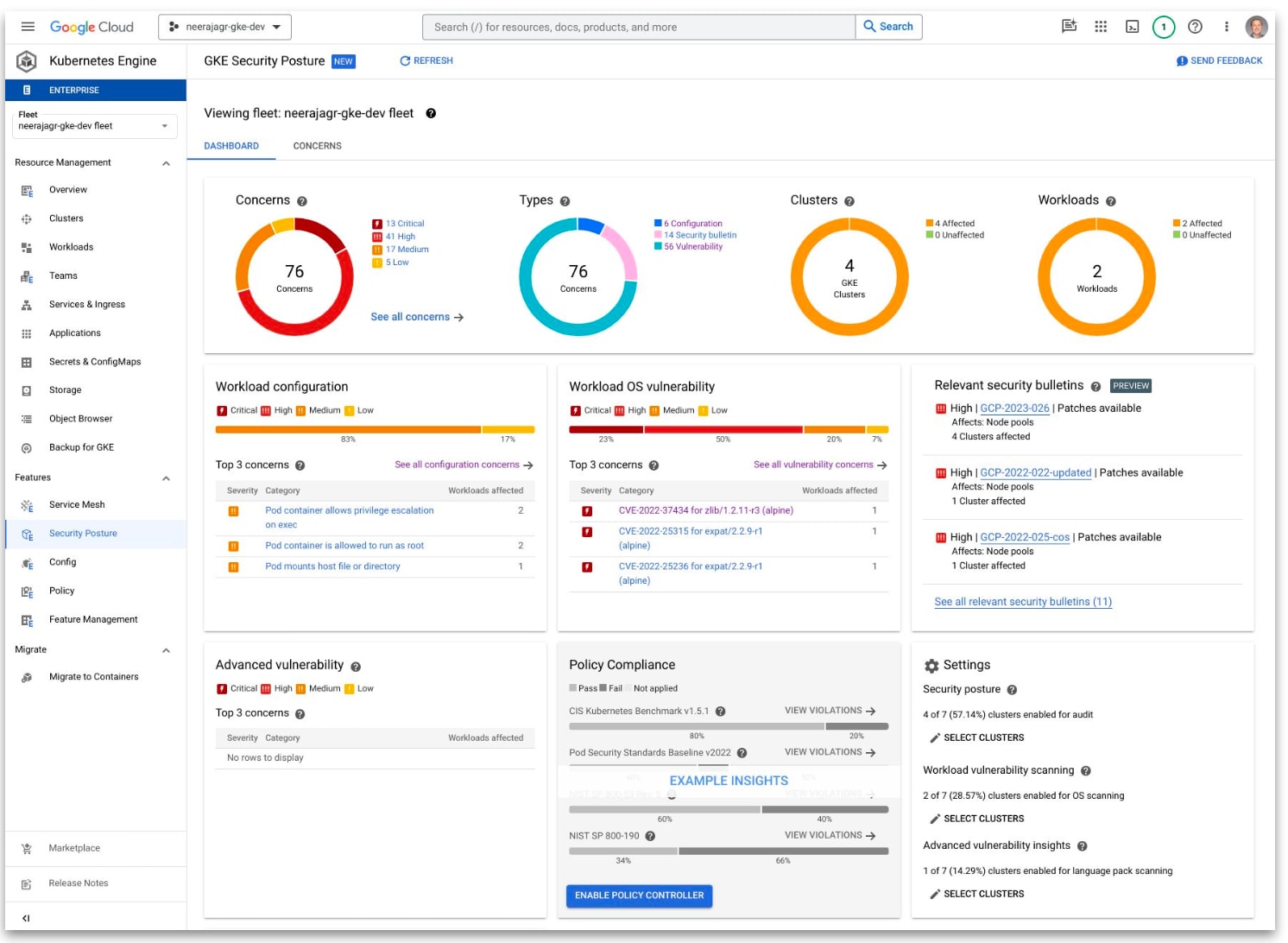1288x943 pixels.
Task: Click Workload OS vulnerability severity bar
Action: [729, 429]
